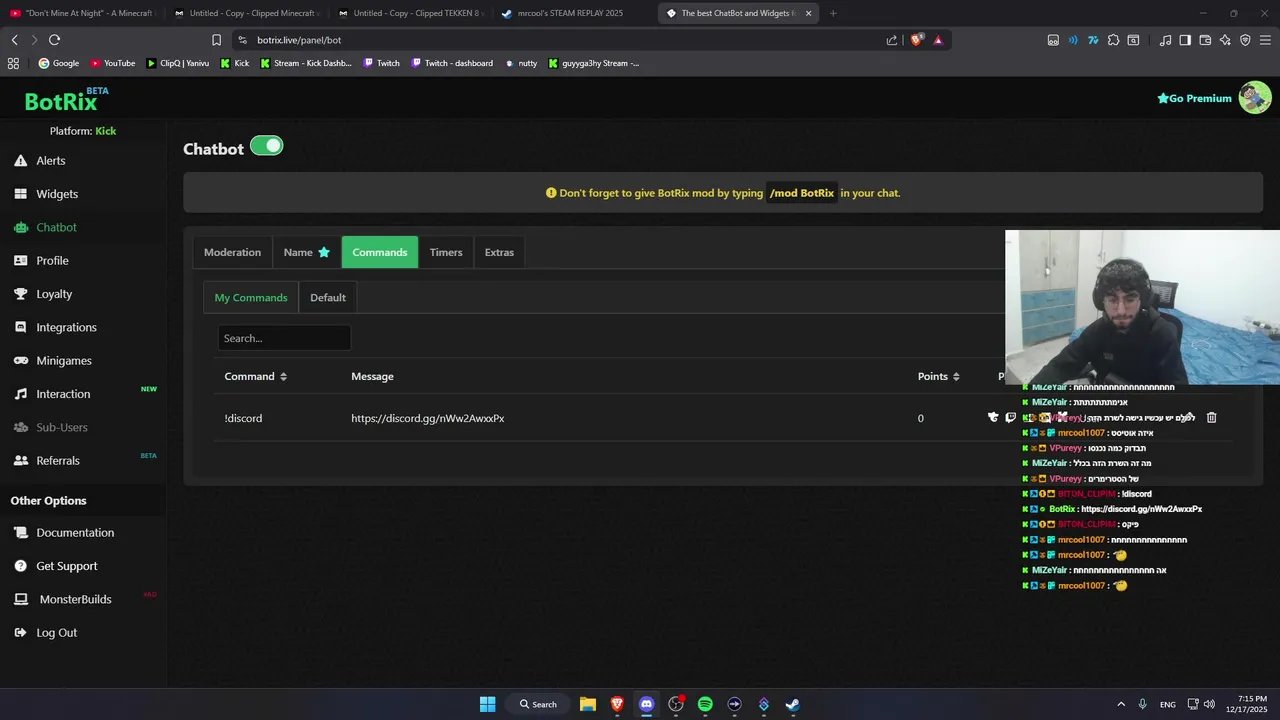Turn off the Chatbot toggle switch
This screenshot has height=720, width=1280.
[267, 146]
